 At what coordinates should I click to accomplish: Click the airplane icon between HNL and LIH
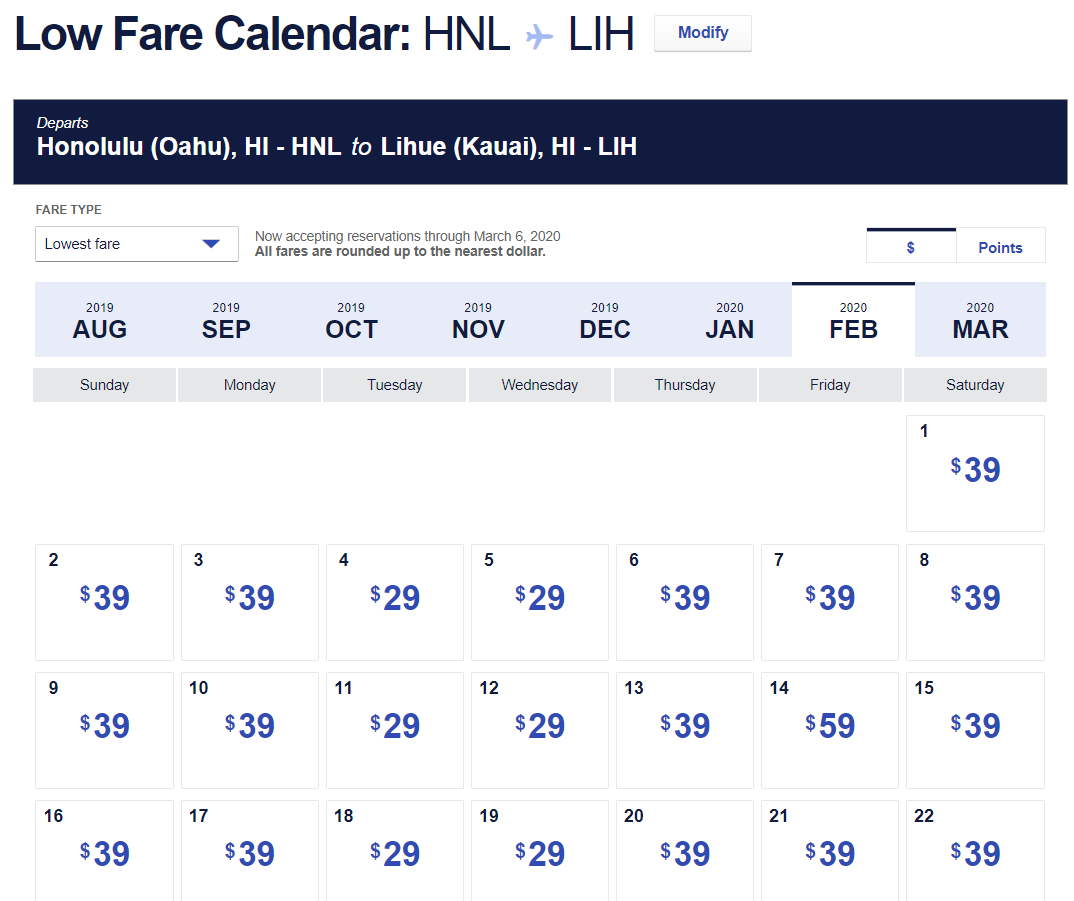539,37
